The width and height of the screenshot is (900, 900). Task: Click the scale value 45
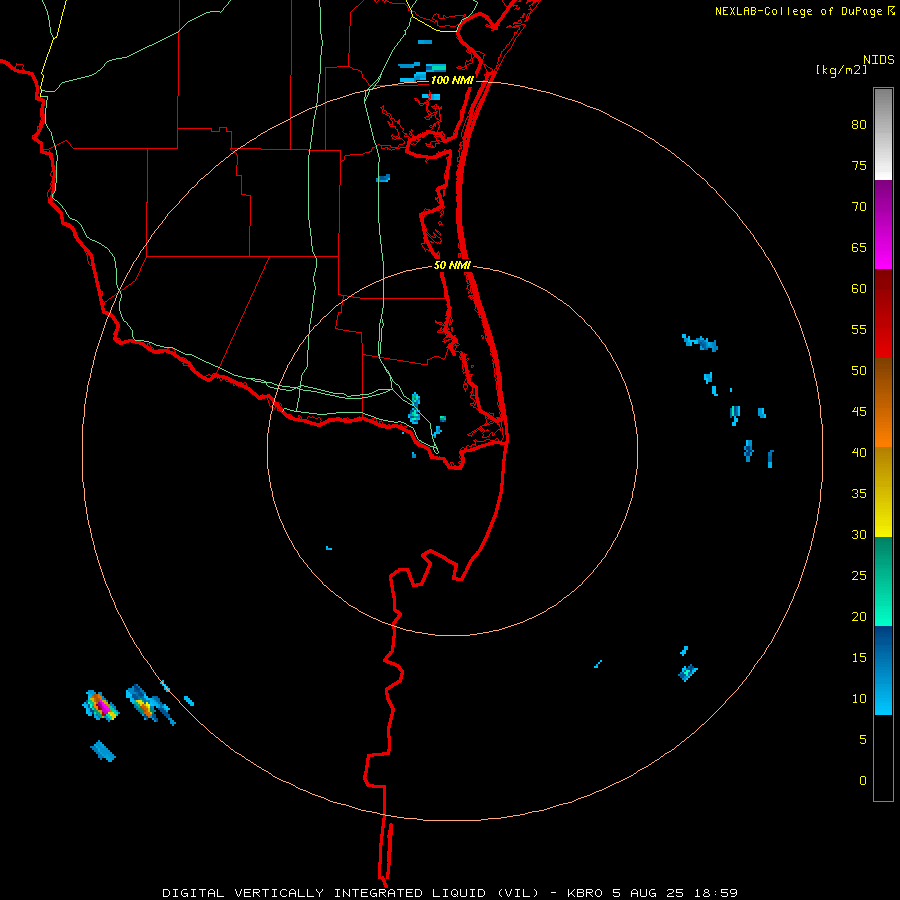[859, 412]
